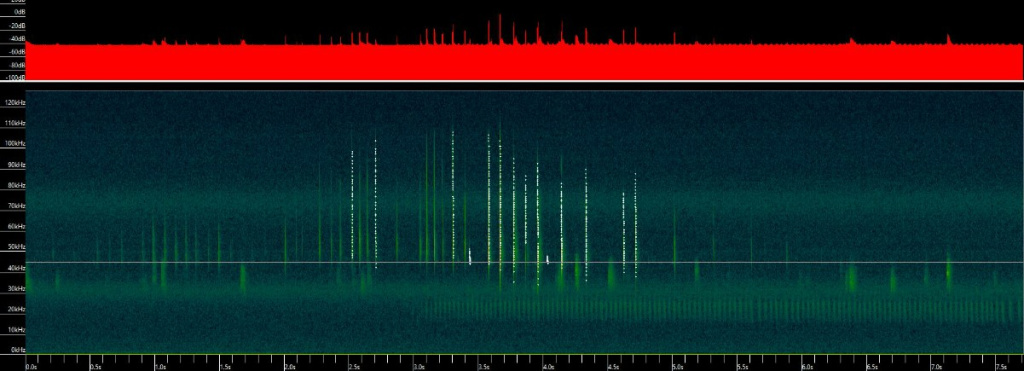Click the 40kHz frequency axis label

tap(16, 268)
